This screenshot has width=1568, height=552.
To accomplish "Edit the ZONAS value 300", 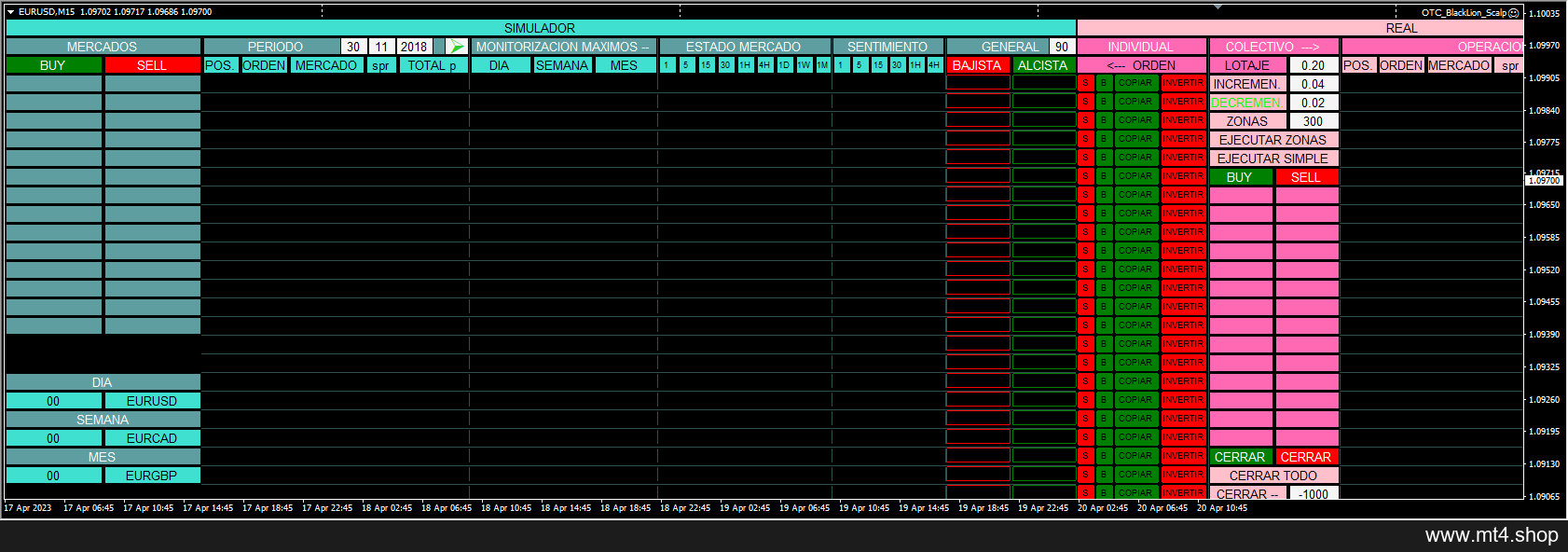I will coord(1314,121).
